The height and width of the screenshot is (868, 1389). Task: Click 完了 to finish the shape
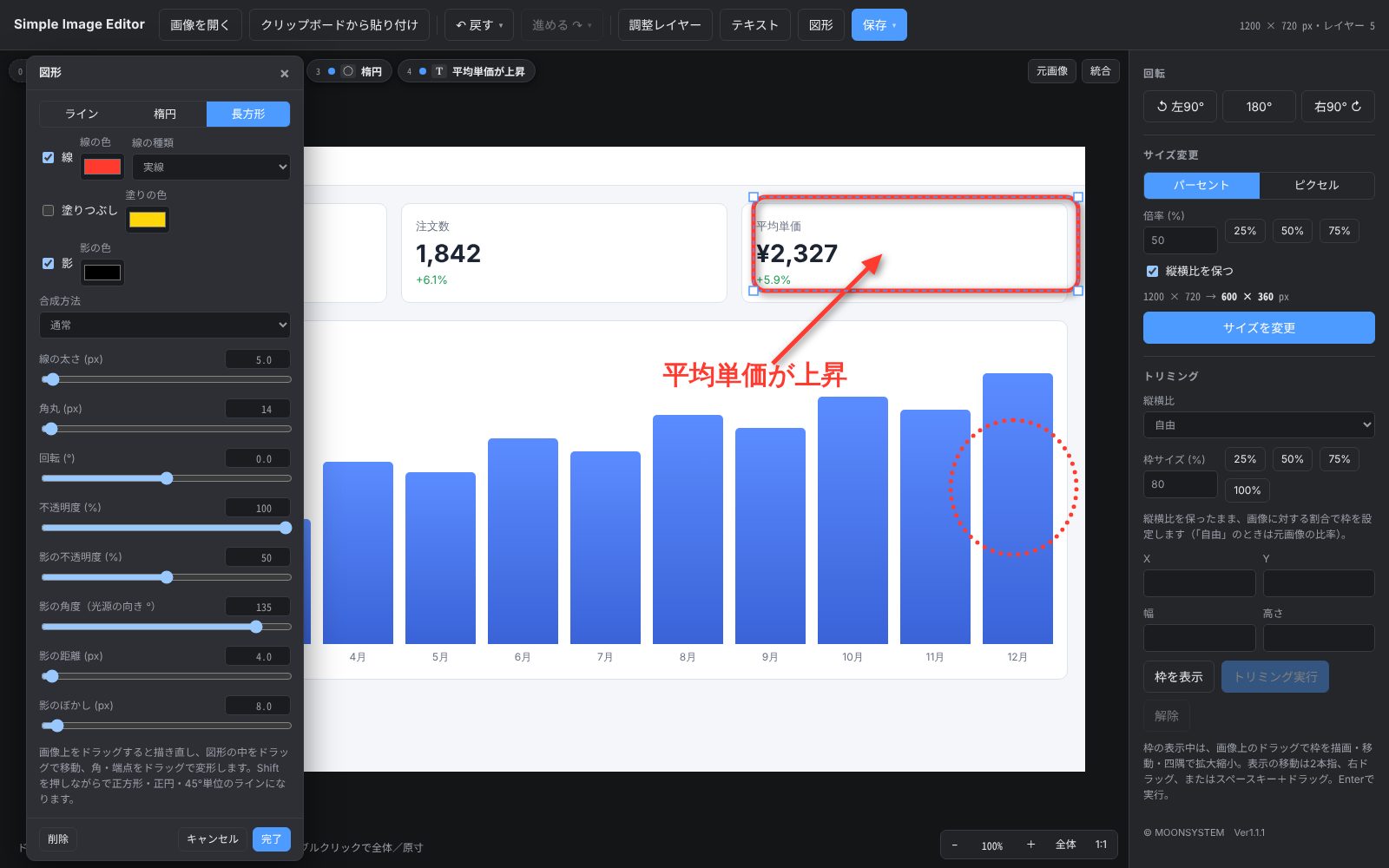point(272,839)
